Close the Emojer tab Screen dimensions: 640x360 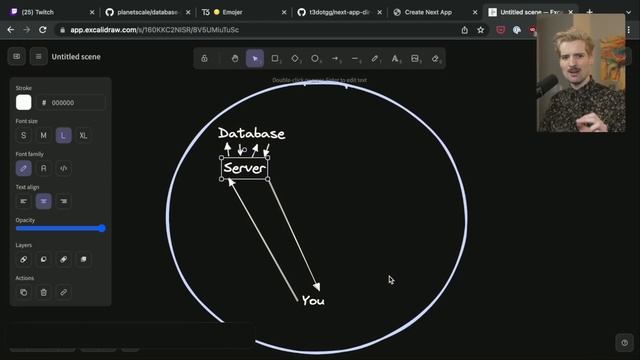(284, 12)
